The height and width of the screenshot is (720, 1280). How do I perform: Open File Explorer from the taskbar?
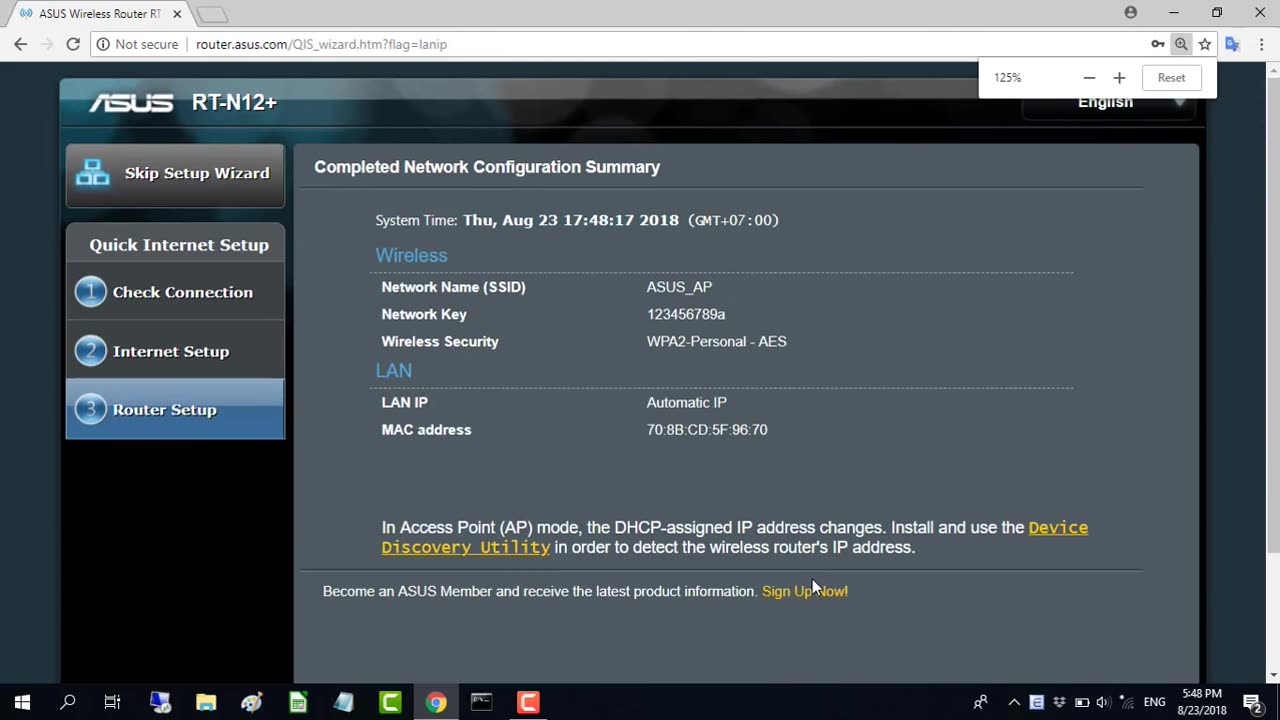pos(206,702)
